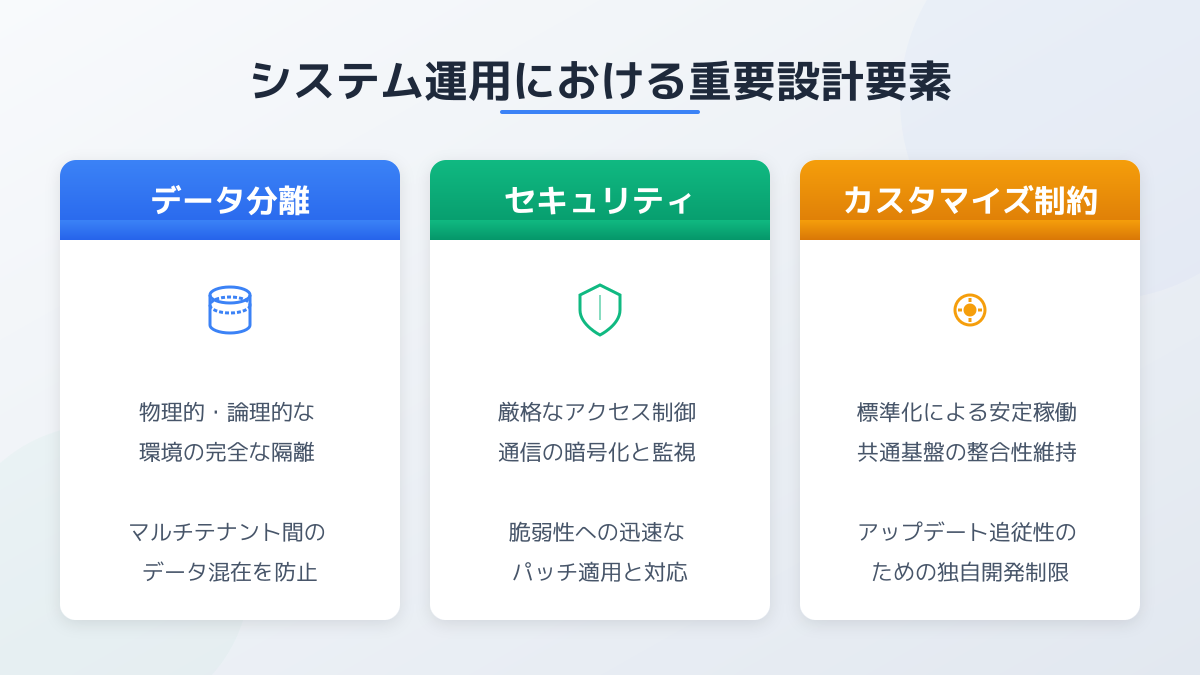Click the blue database cylinder icon
The image size is (1200, 675).
(230, 310)
